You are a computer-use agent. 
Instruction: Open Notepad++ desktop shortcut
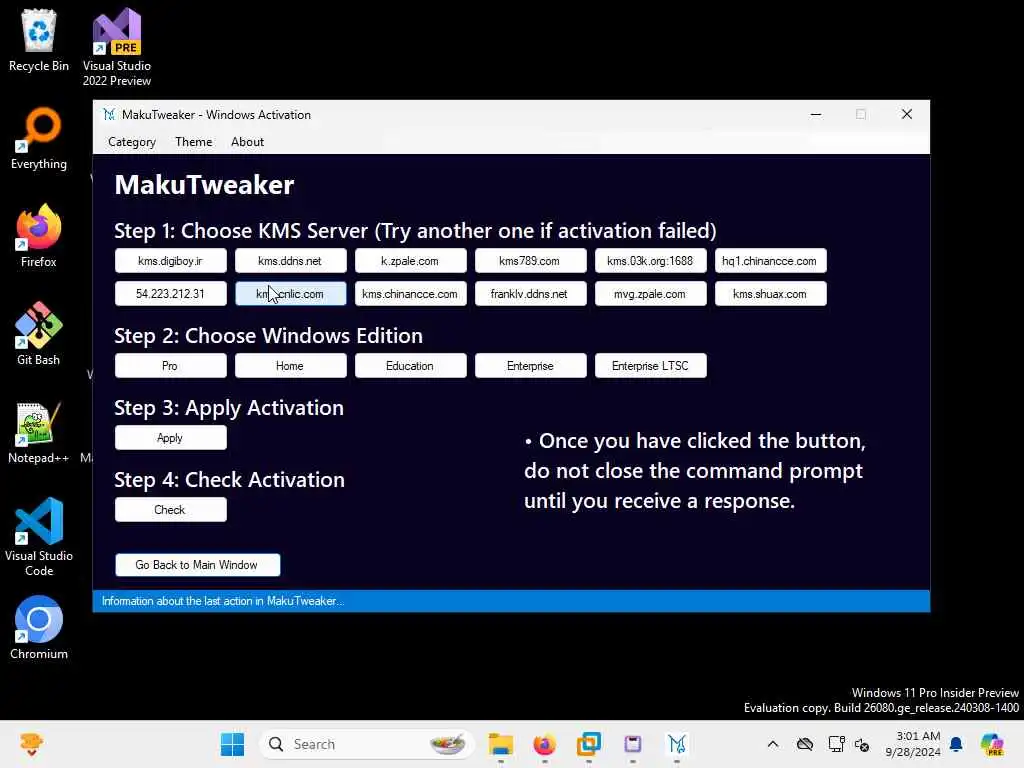39,432
